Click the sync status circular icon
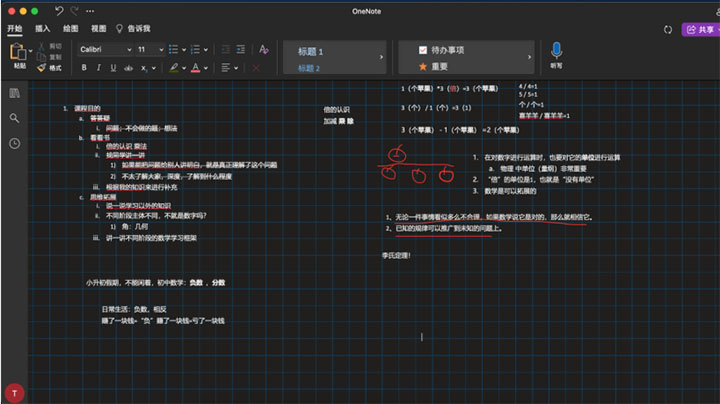The height and width of the screenshot is (404, 720). coord(666,30)
